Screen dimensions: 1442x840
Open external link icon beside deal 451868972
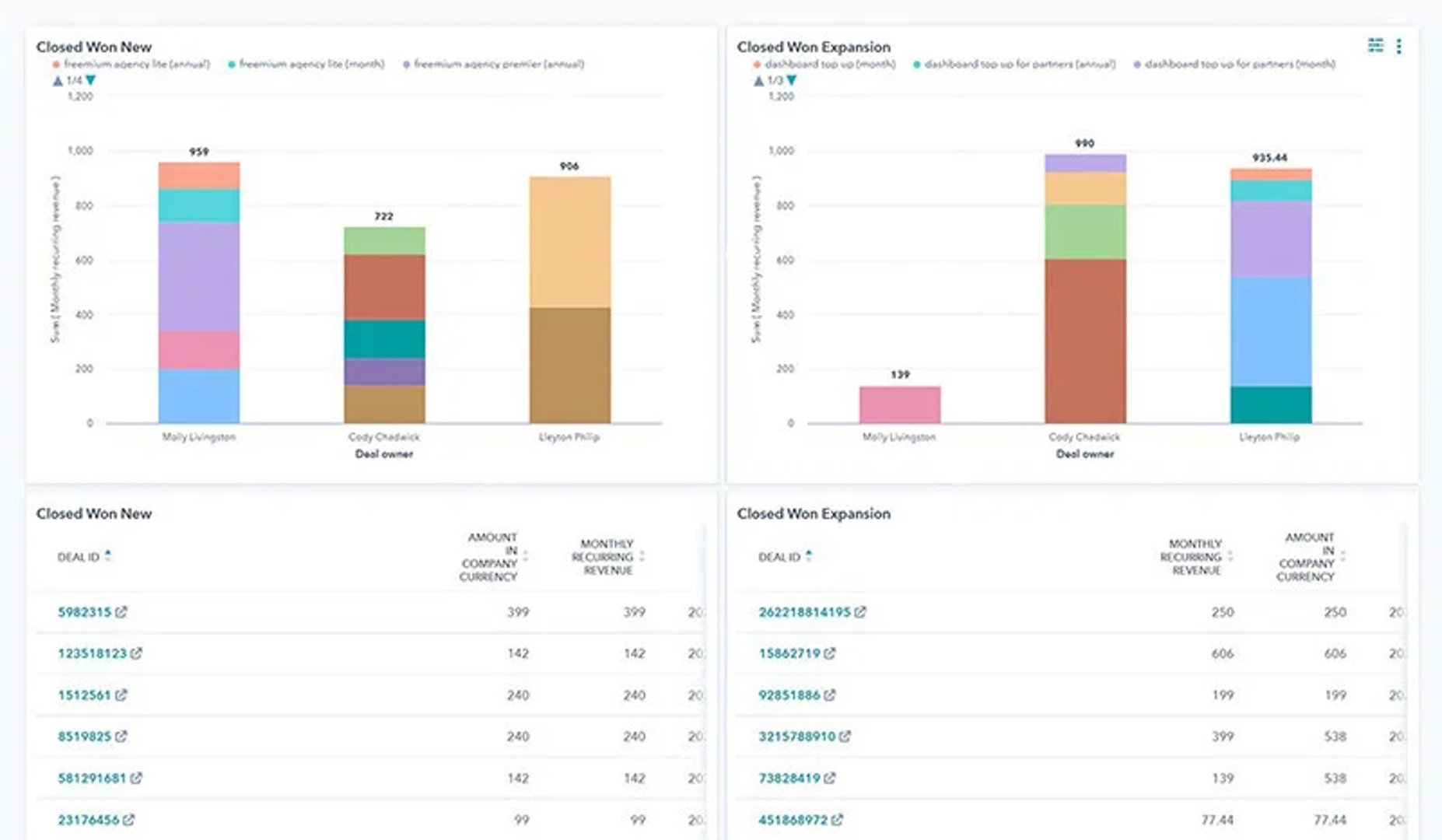coord(837,820)
